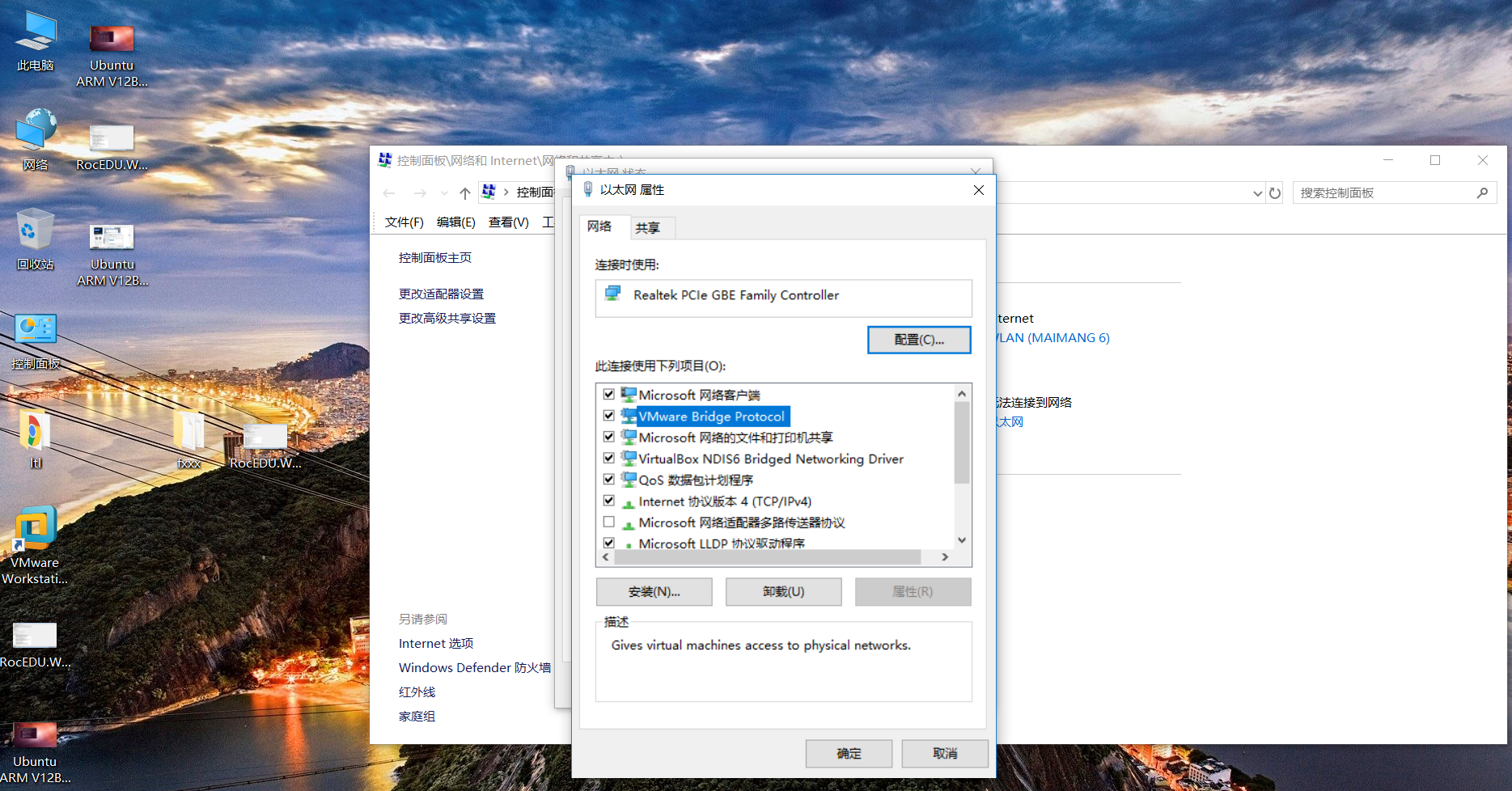Open the address bar history dropdown
This screenshot has height=791, width=1512.
coord(1257,192)
